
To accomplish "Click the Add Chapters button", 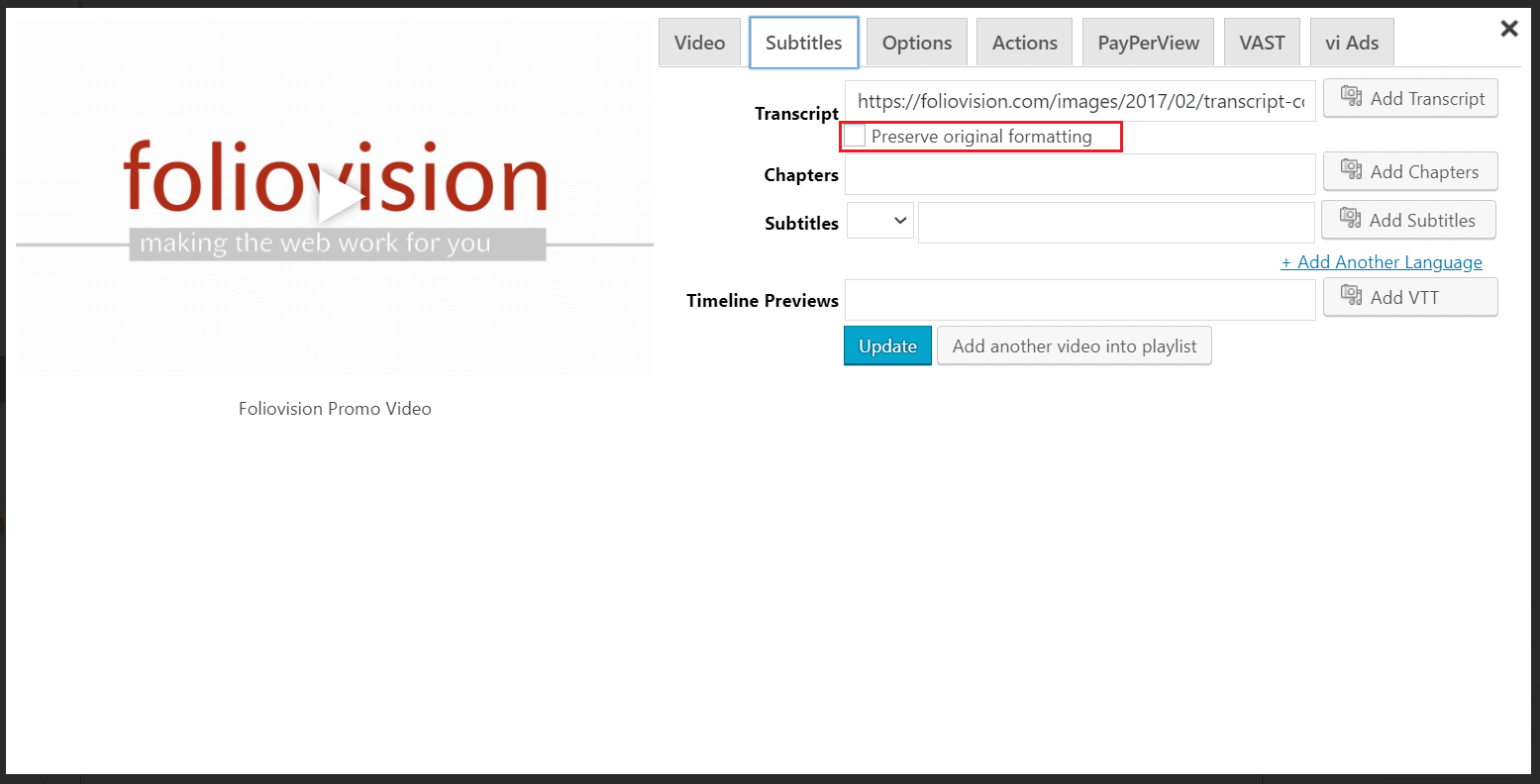I will tap(1410, 171).
